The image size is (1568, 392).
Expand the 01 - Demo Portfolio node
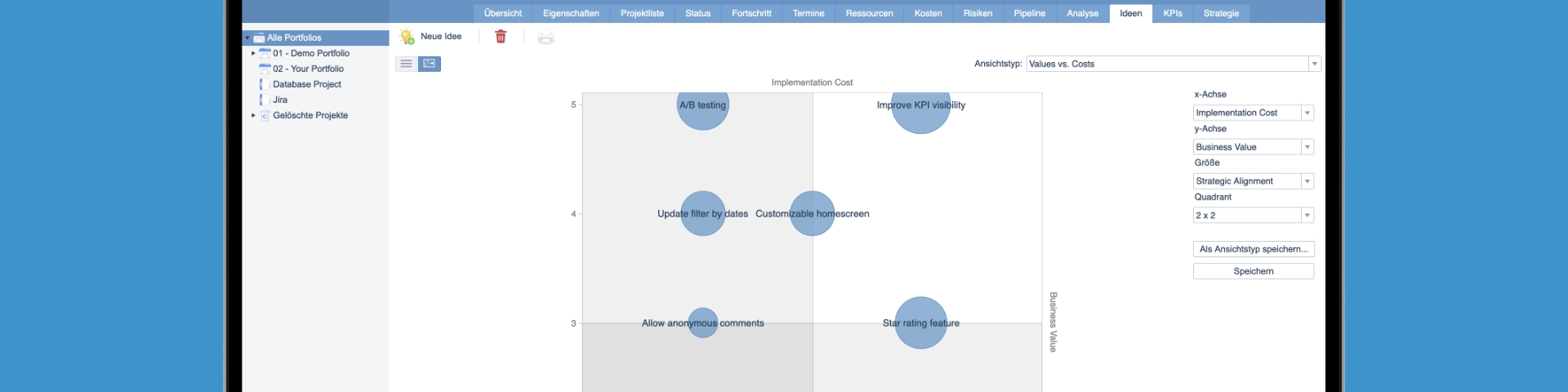click(253, 53)
